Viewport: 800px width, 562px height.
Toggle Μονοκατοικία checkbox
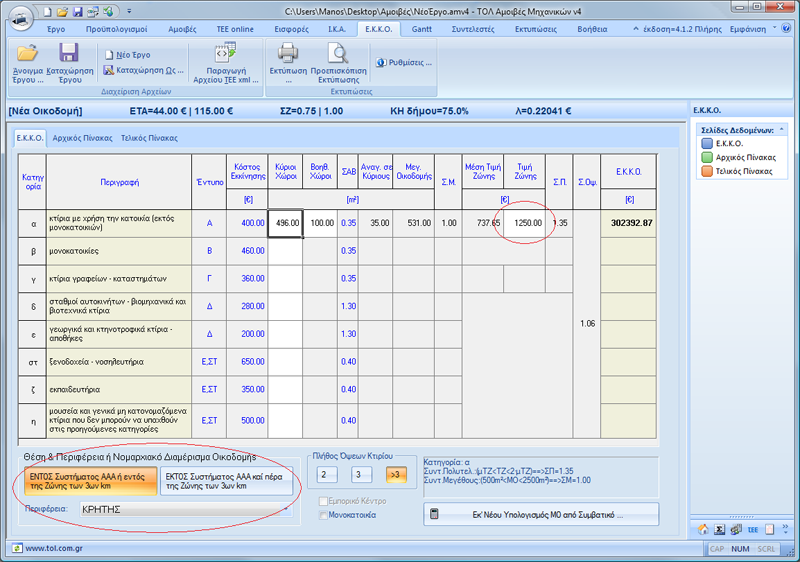coord(323,515)
